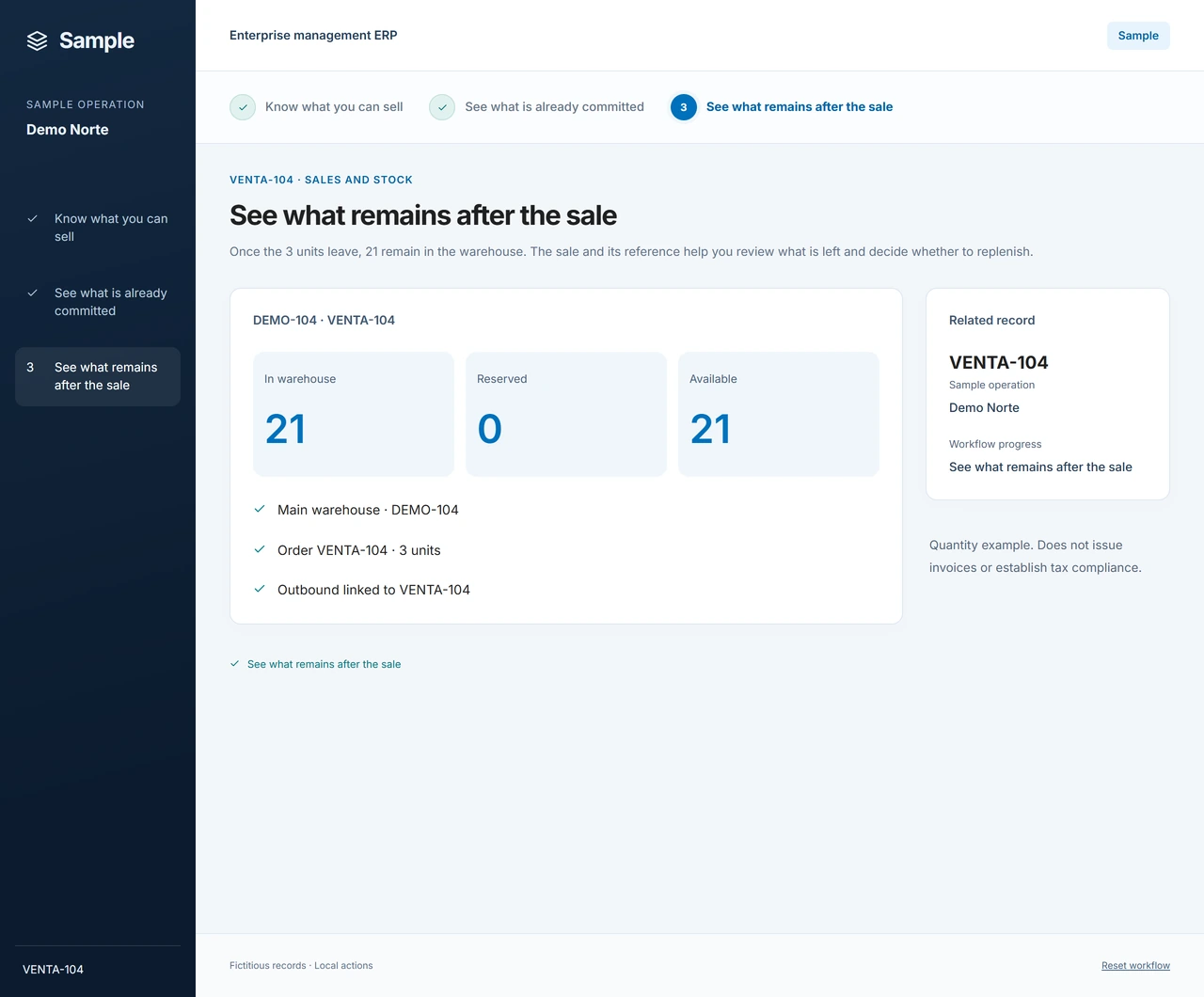
Task: Click the check circle for 'See what is already committed' step
Action: [442, 107]
